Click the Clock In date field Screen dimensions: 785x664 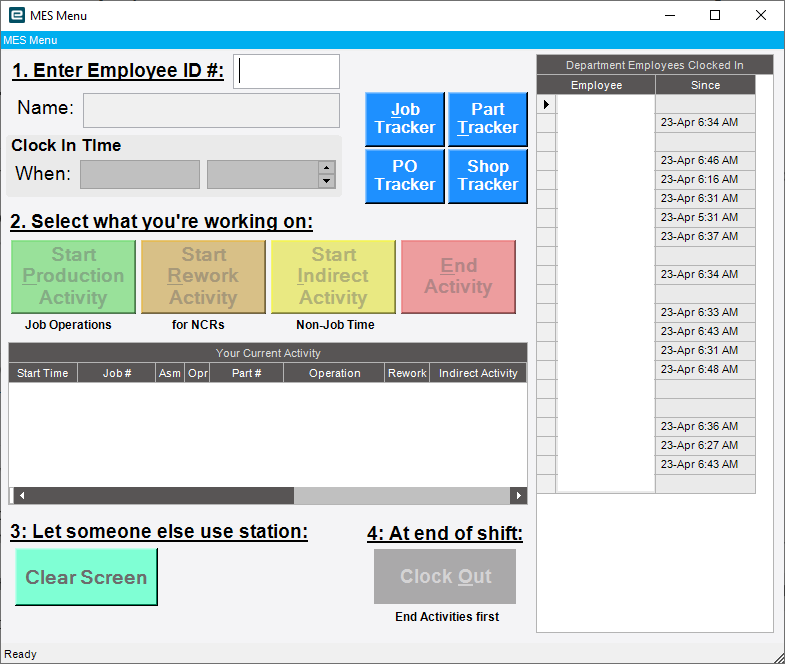(x=140, y=174)
